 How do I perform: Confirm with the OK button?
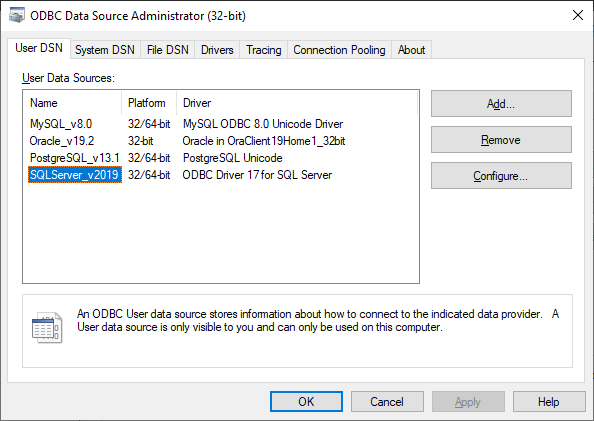click(x=306, y=402)
